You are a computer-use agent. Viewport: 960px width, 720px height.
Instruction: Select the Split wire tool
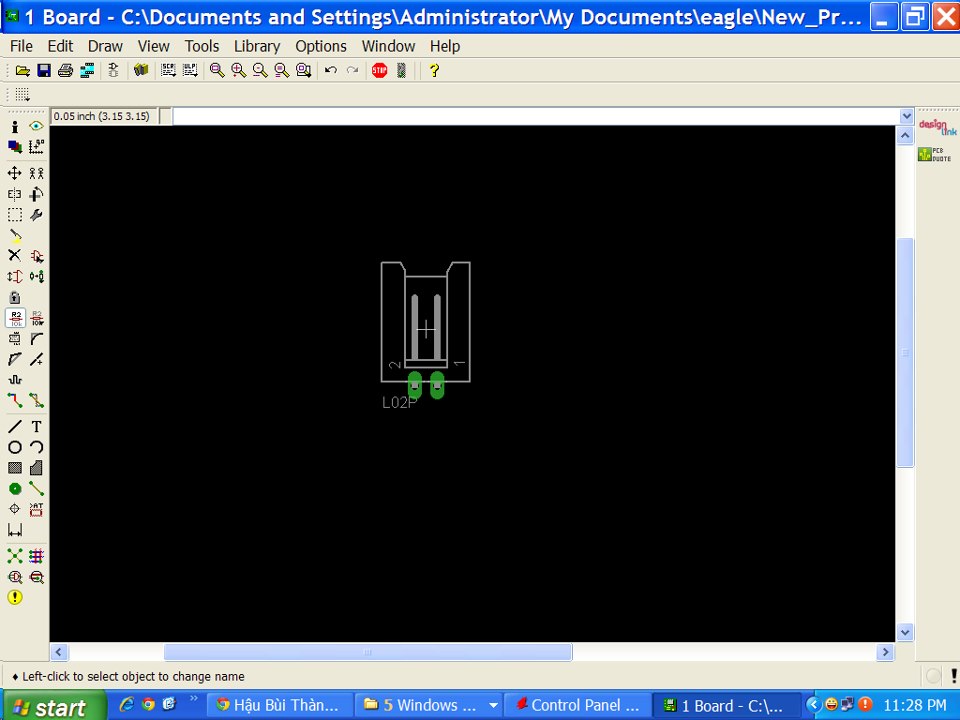(x=15, y=359)
